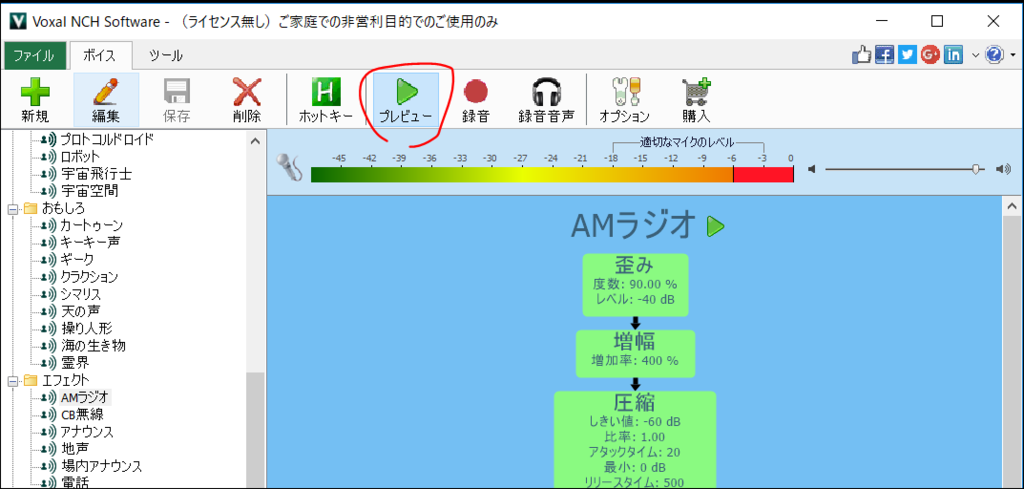Select the AMラジオ voice

(x=85, y=397)
